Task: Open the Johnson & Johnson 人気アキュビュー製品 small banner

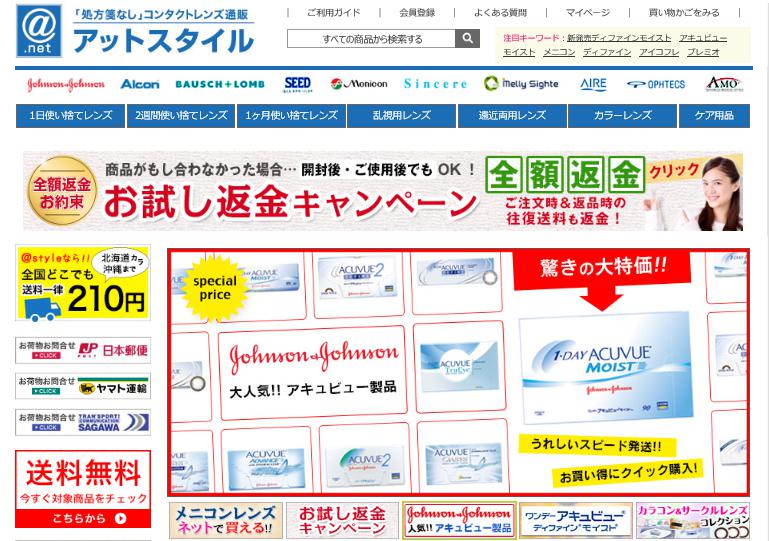Action: (459, 520)
